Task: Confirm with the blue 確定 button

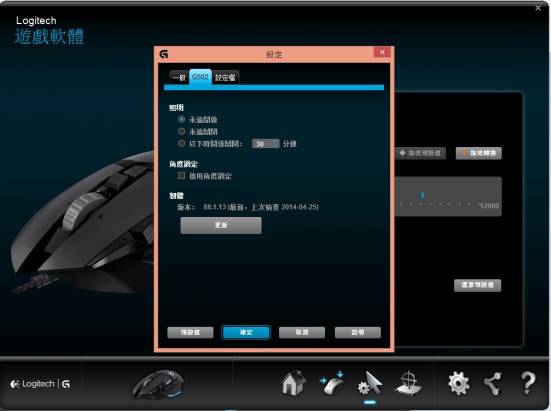Action: pos(246,332)
